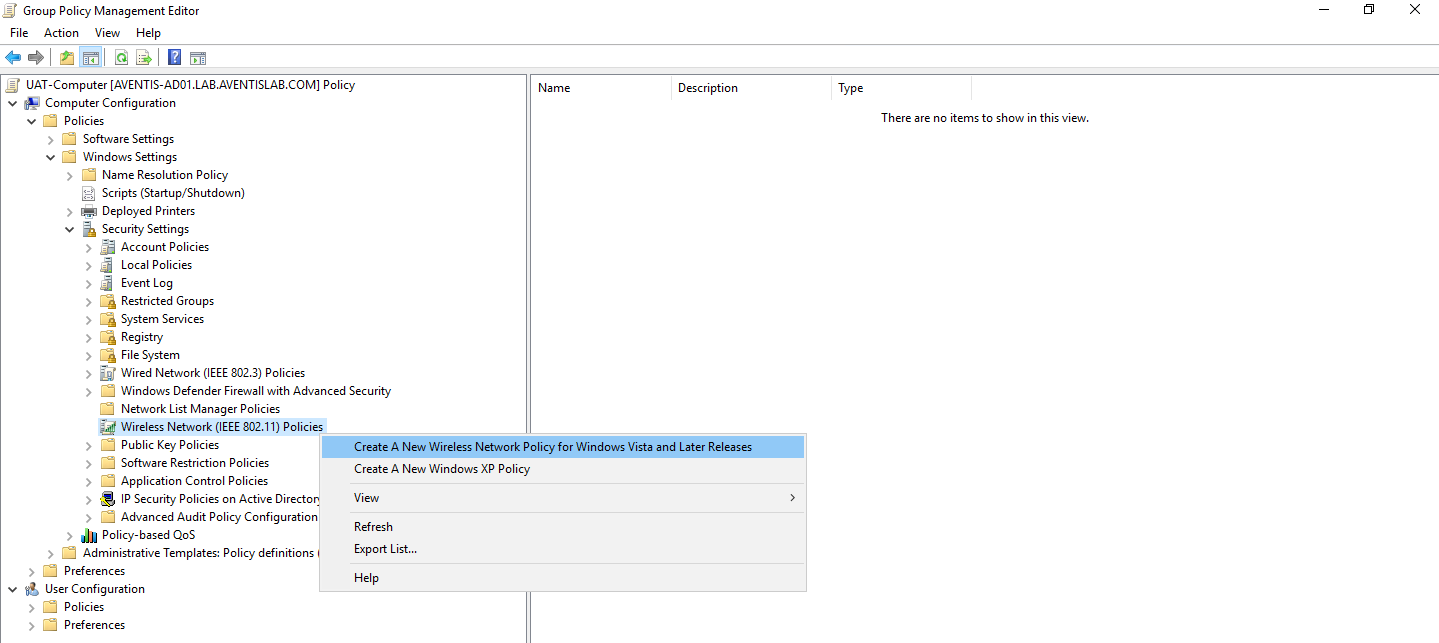Collapse the Security Settings node
The height and width of the screenshot is (643, 1439).
[x=70, y=228]
